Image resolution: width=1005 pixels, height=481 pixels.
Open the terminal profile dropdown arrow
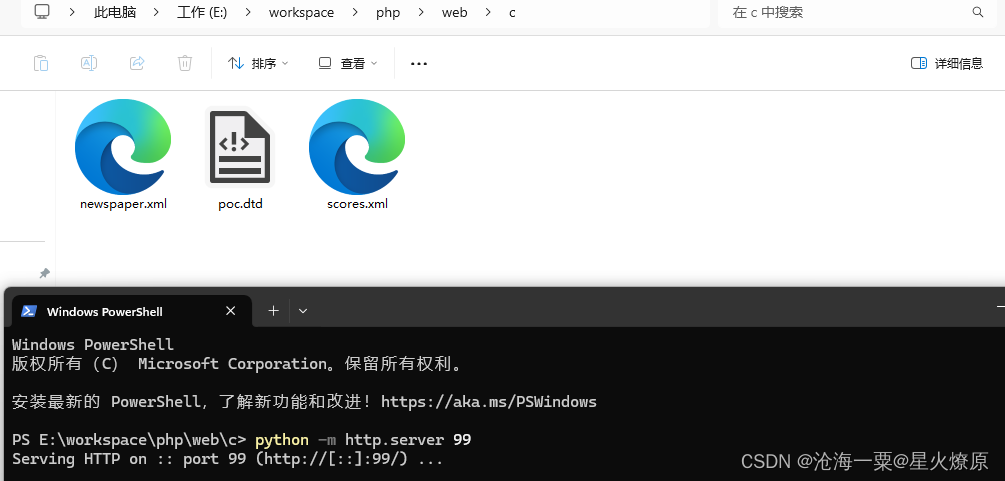coord(303,311)
